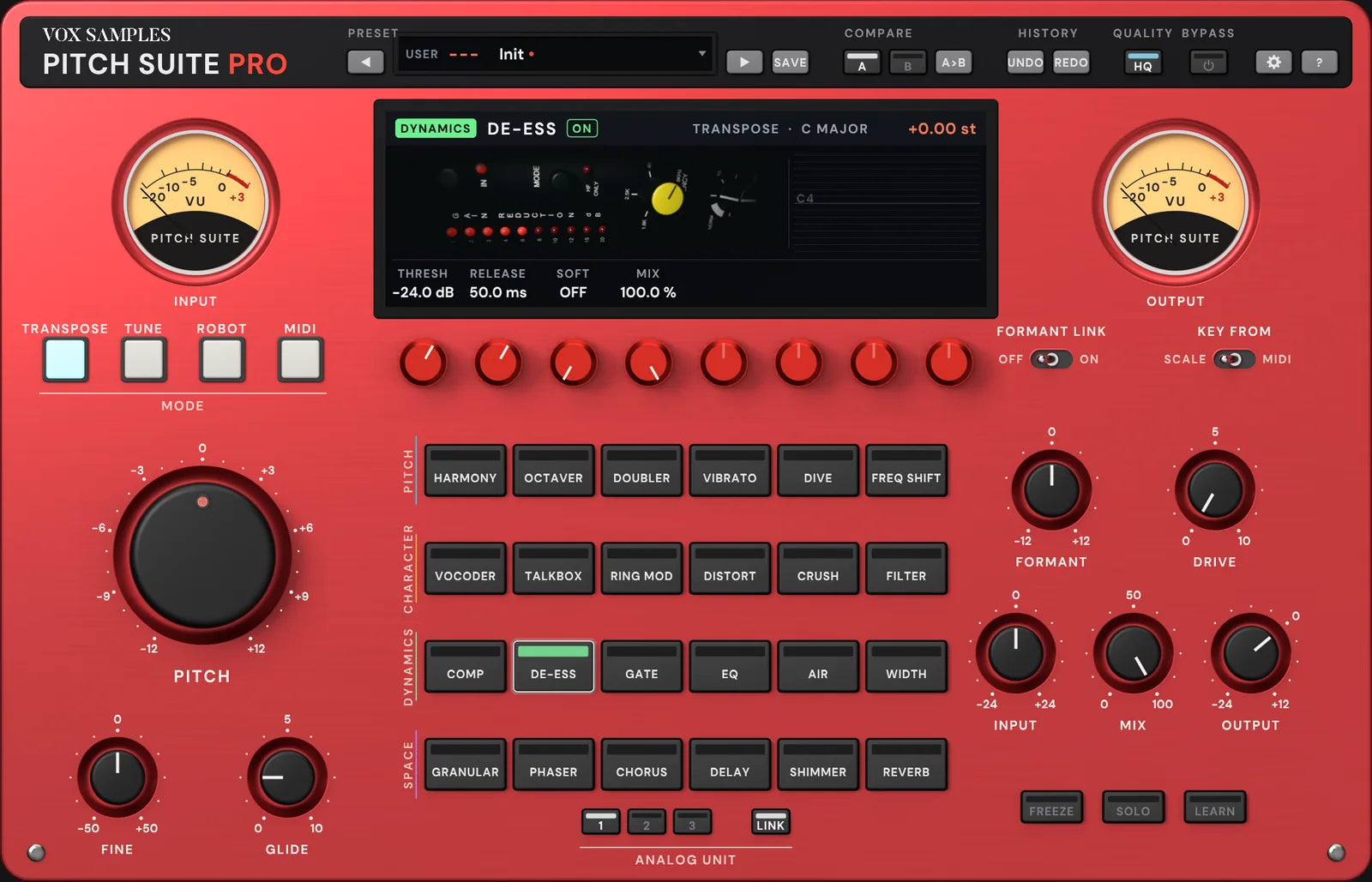Select the DE-ESS dynamics module
Screen dimensions: 1372x882
point(553,666)
